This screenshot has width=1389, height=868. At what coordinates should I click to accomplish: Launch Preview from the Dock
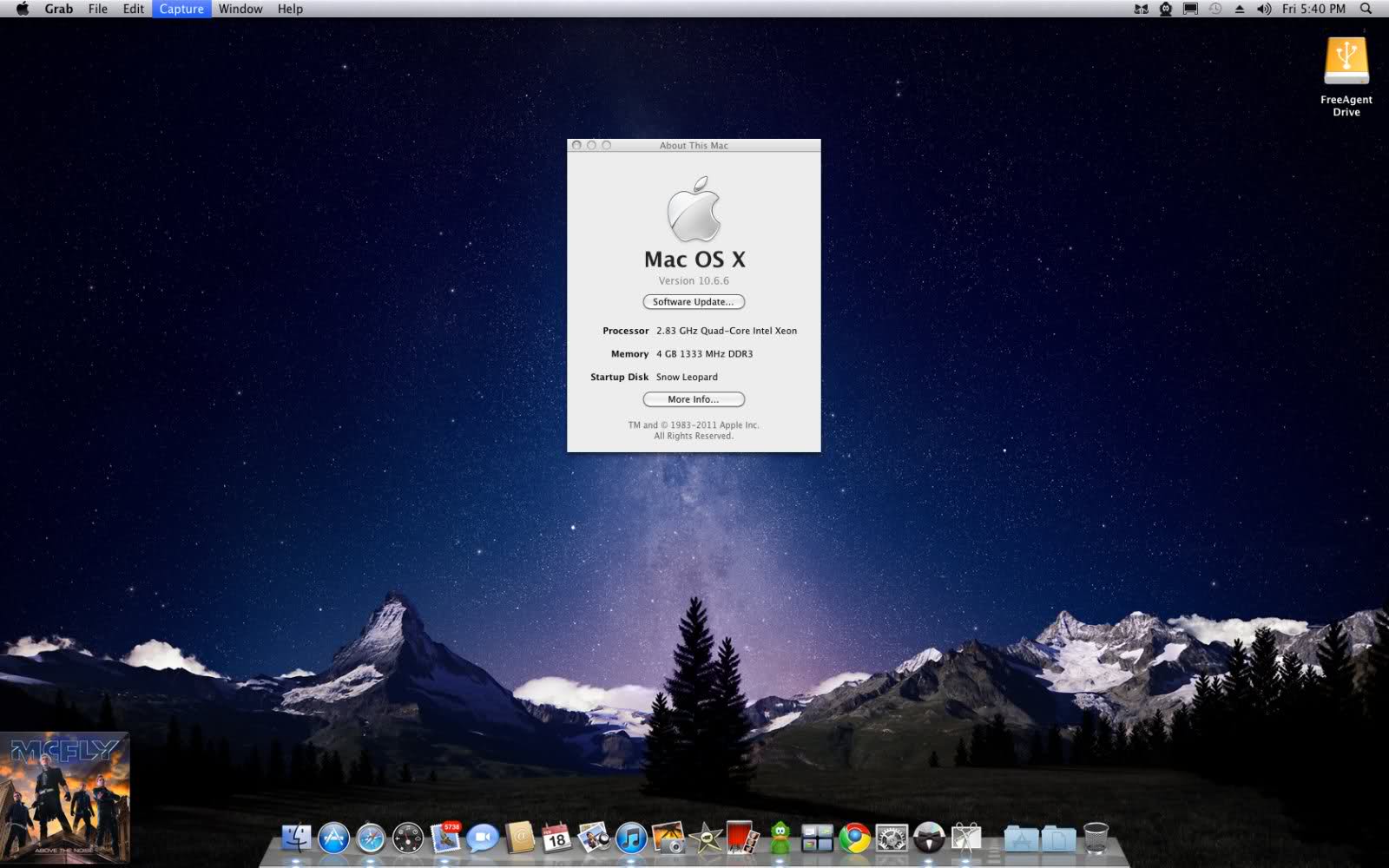tap(594, 838)
